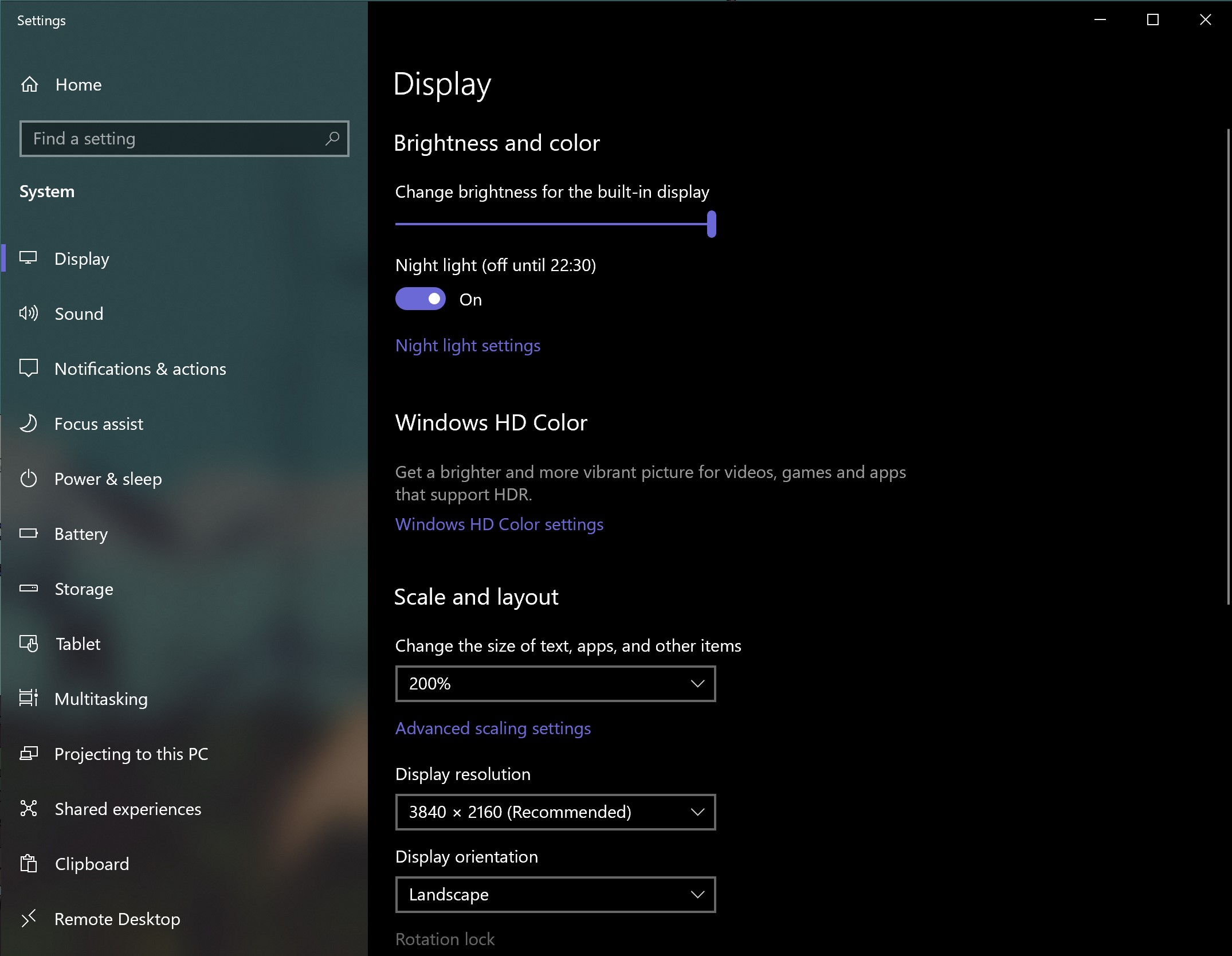Click the Tablet icon in sidebar
Screen dimensions: 1232x956
click(28, 643)
